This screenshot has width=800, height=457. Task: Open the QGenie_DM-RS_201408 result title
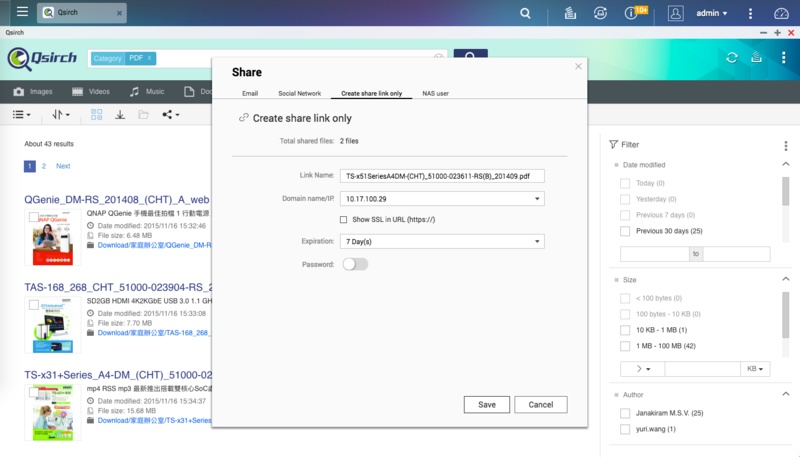pyautogui.click(x=117, y=199)
